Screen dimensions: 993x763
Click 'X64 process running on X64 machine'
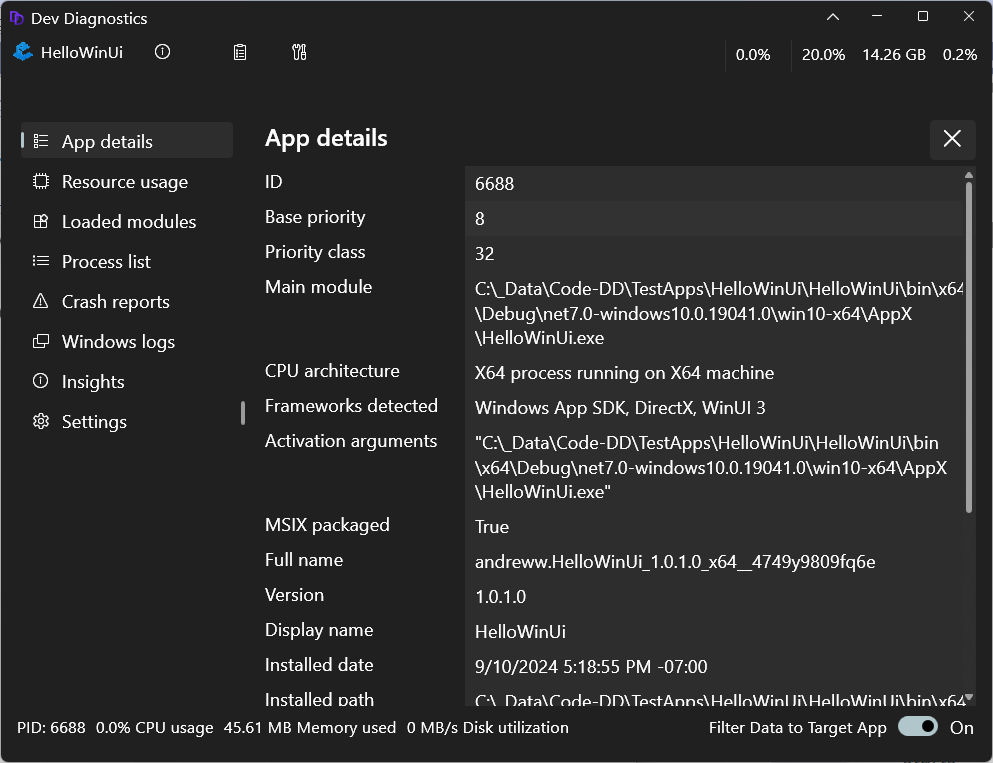(624, 372)
